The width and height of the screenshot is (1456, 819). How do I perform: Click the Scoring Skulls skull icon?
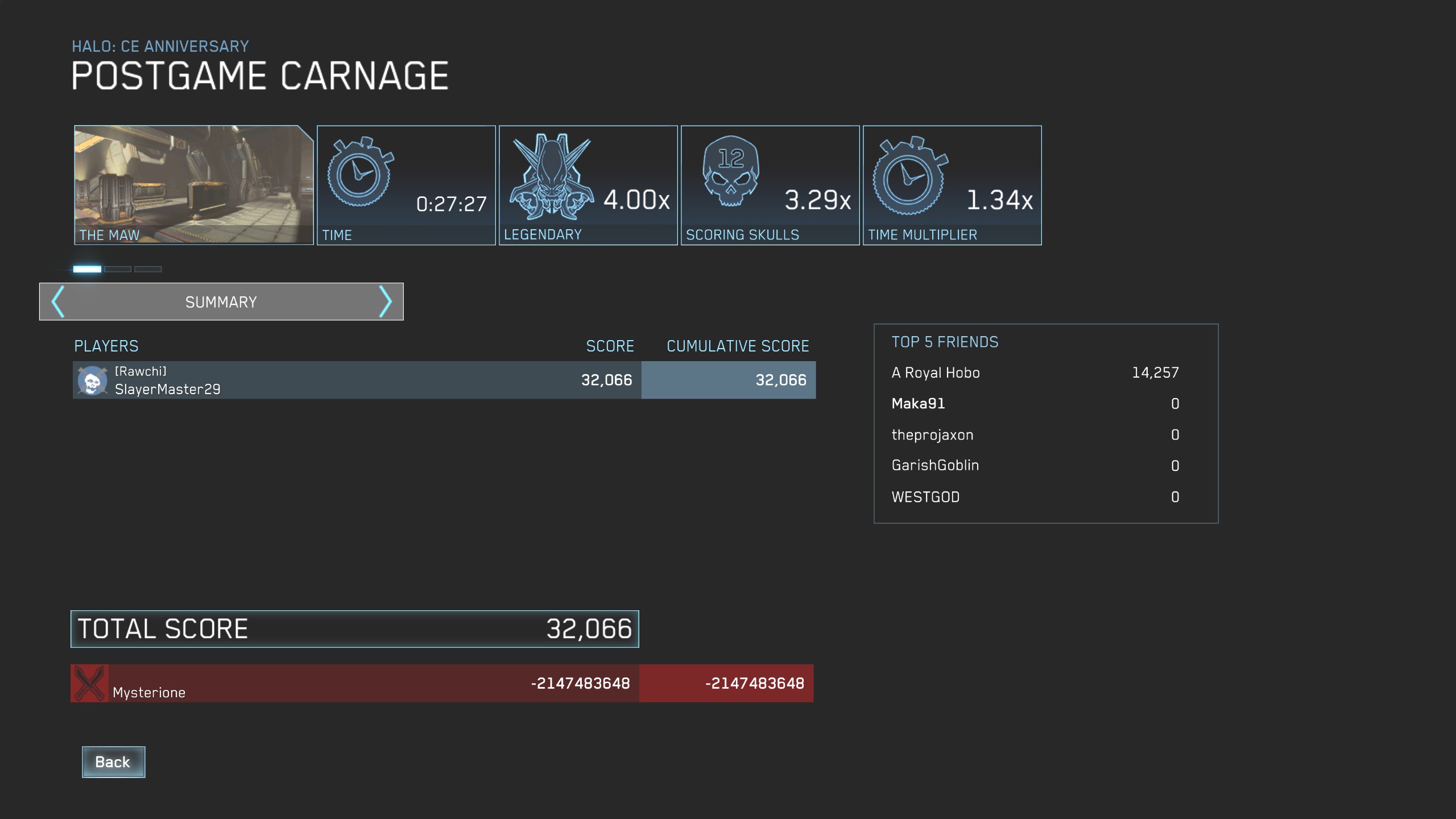tap(731, 171)
